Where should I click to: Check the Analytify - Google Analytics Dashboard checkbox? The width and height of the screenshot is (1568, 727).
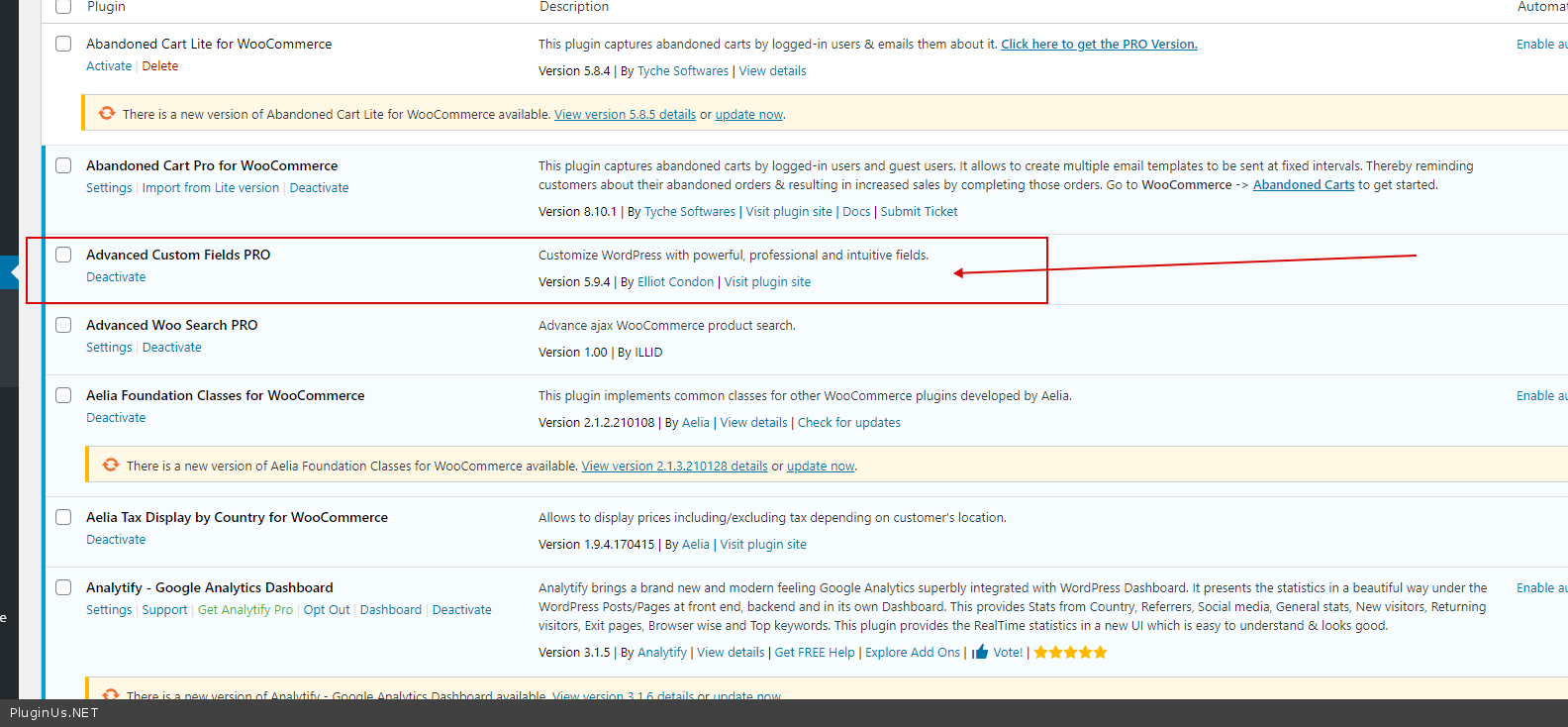point(63,587)
